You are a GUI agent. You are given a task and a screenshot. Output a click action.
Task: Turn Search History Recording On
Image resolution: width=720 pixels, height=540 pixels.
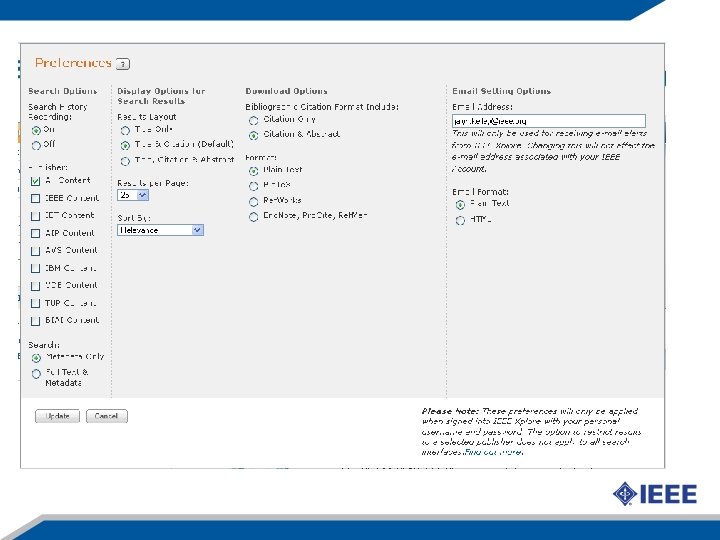pos(36,130)
